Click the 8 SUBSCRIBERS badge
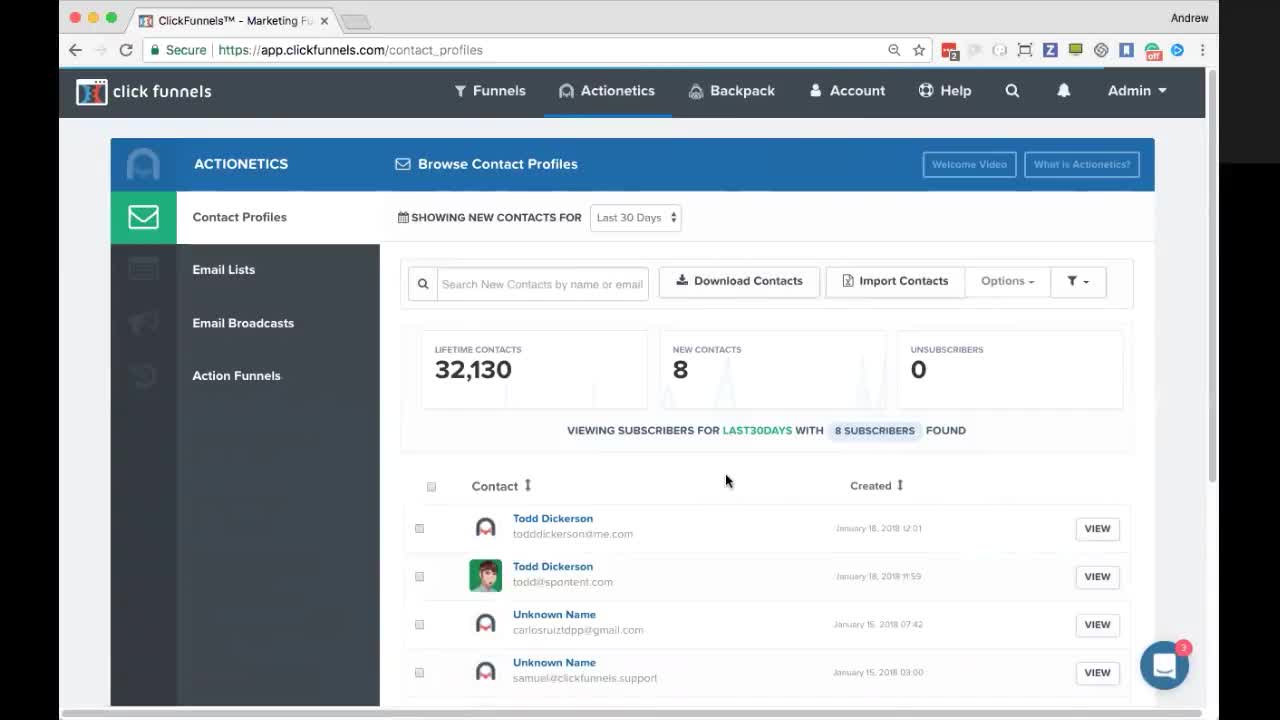This screenshot has height=720, width=1280. pyautogui.click(x=875, y=430)
